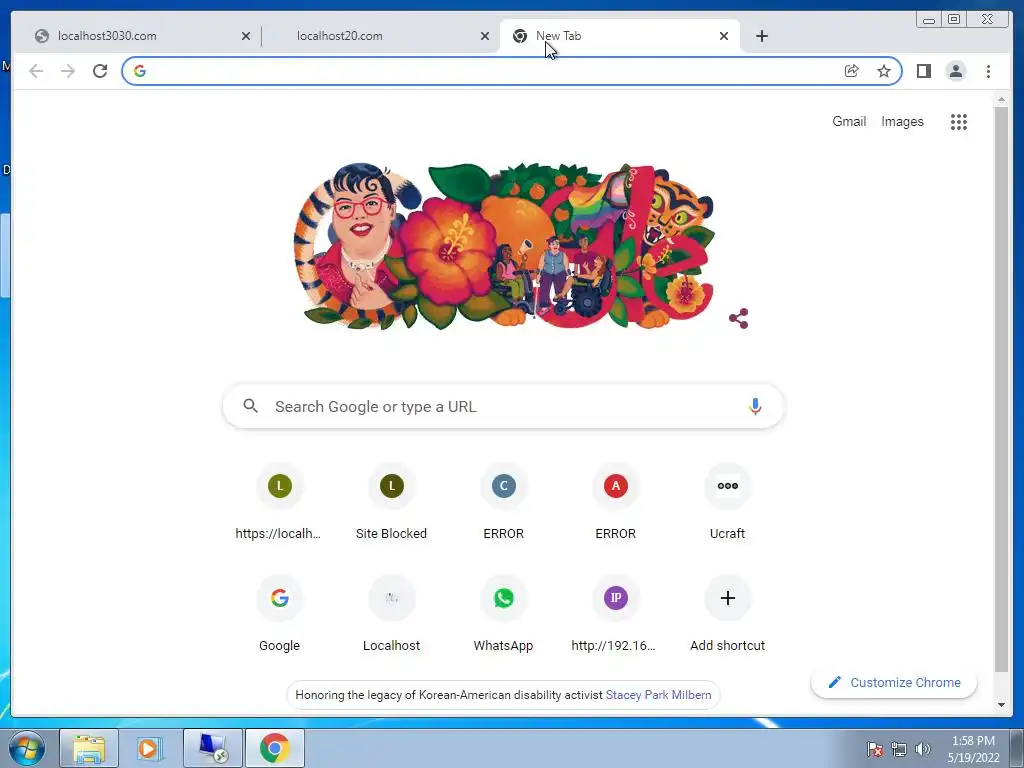The image size is (1024, 768).
Task: Share the Google Doodle
Action: coord(739,319)
